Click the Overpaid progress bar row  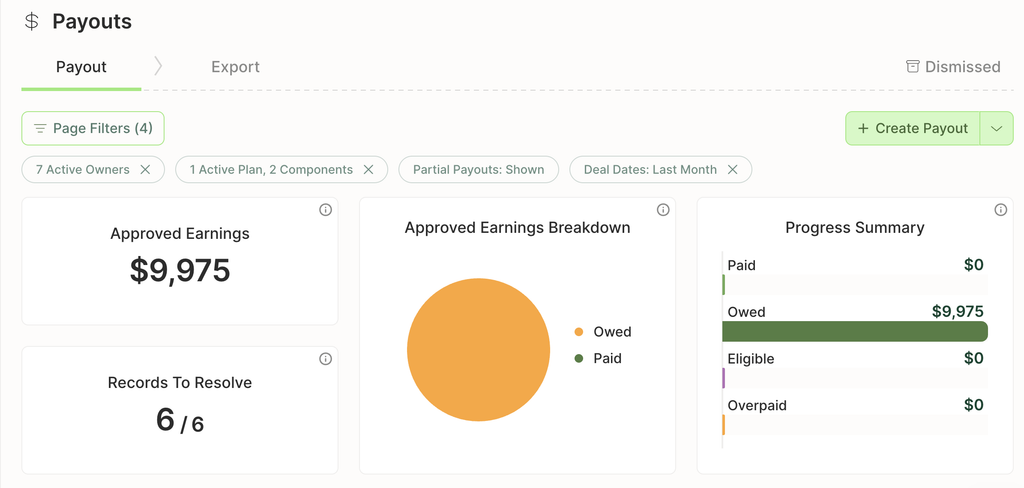coord(855,425)
